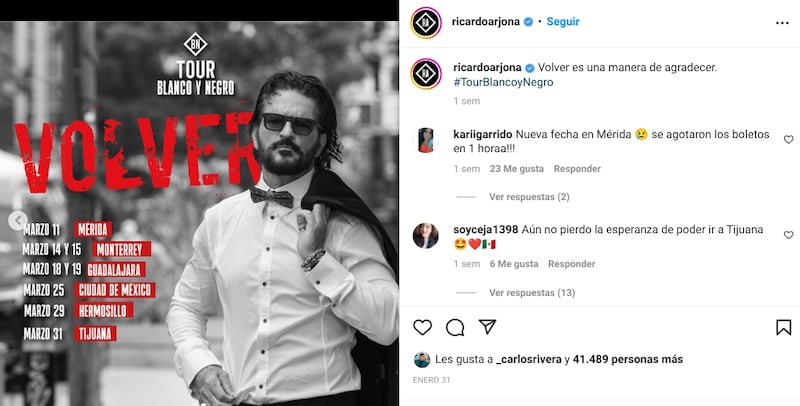Image resolution: width=800 pixels, height=406 pixels.
Task: Like the post with the heart icon
Action: click(x=422, y=327)
